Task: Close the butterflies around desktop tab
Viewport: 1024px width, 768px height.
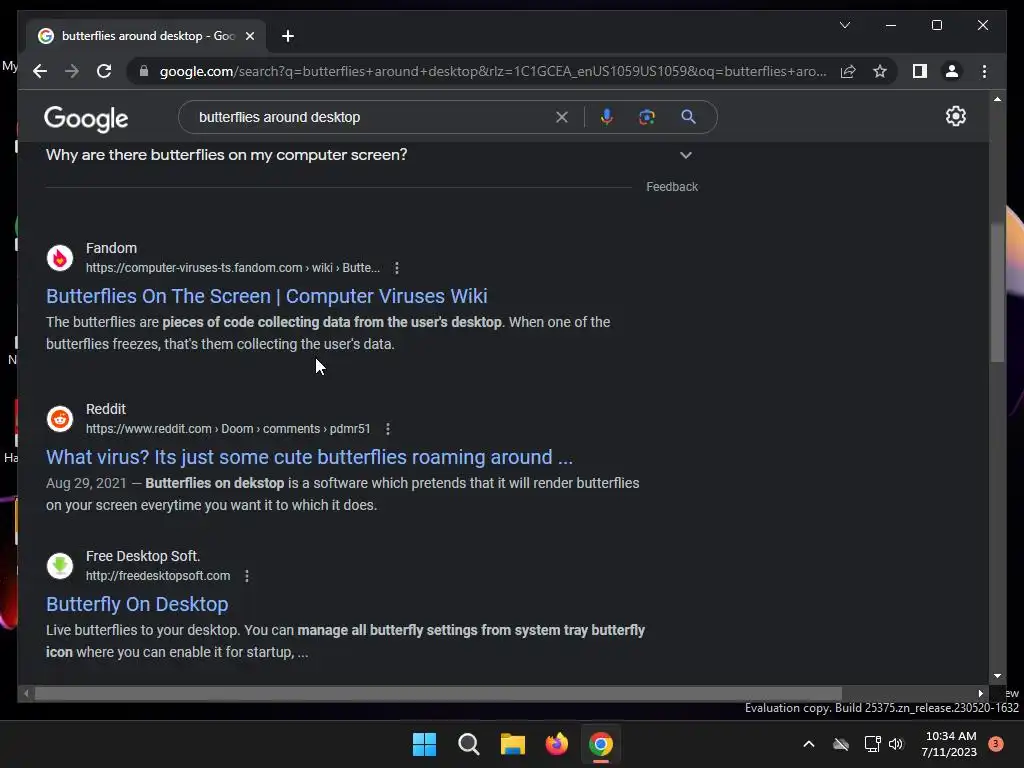Action: pos(249,36)
